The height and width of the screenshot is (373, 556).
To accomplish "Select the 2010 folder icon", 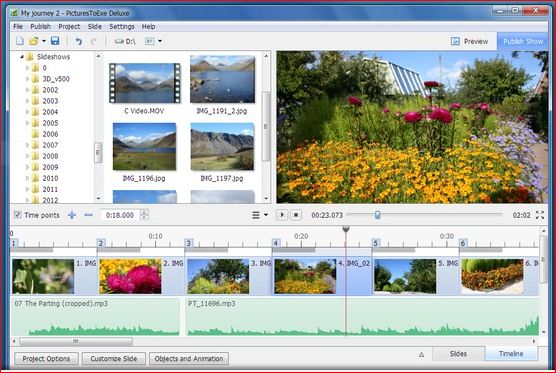I will [35, 178].
